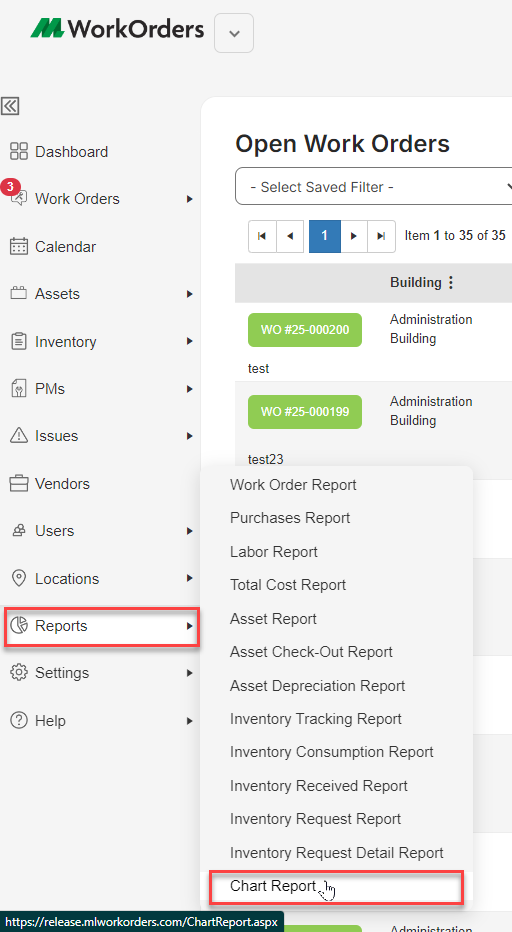Open Inventory Consumption Report menu entry

click(332, 752)
